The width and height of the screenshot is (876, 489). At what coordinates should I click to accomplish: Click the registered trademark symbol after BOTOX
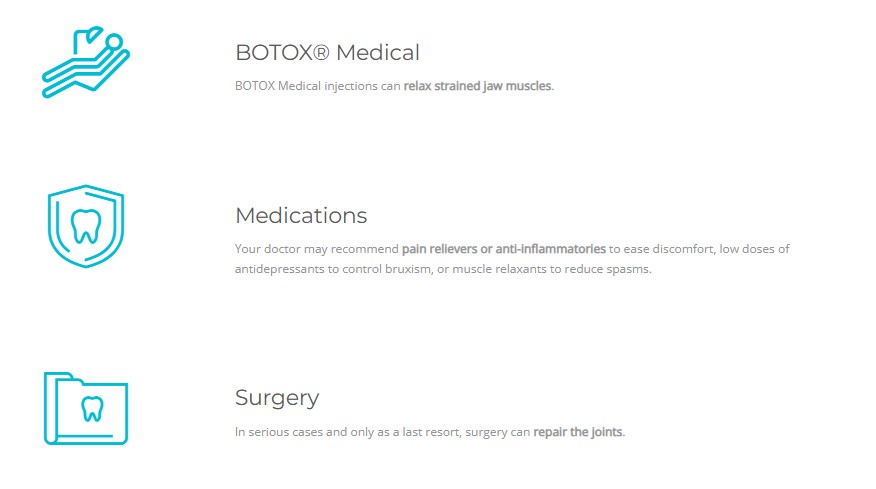pyautogui.click(x=324, y=52)
